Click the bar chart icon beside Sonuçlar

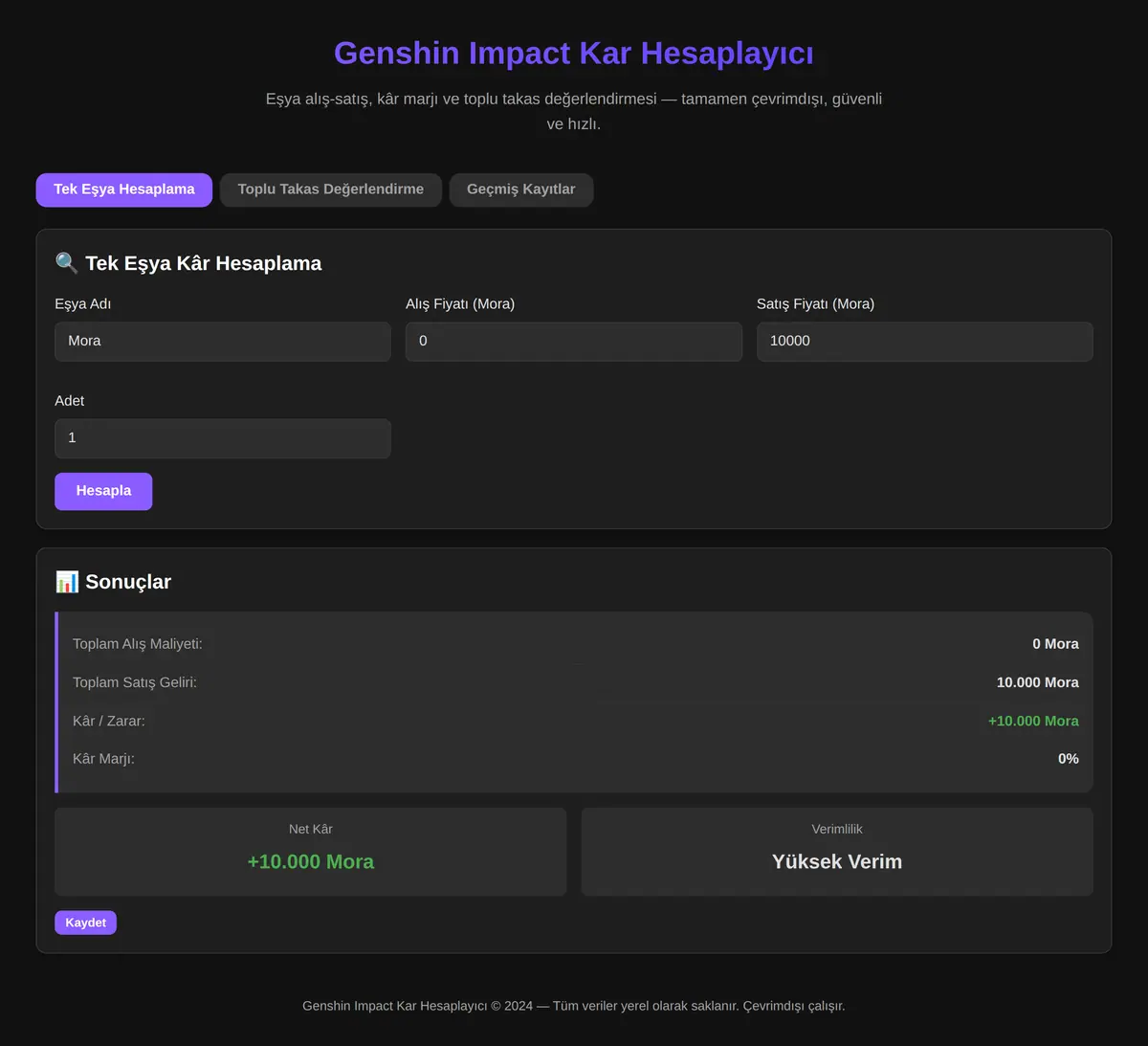tap(67, 582)
